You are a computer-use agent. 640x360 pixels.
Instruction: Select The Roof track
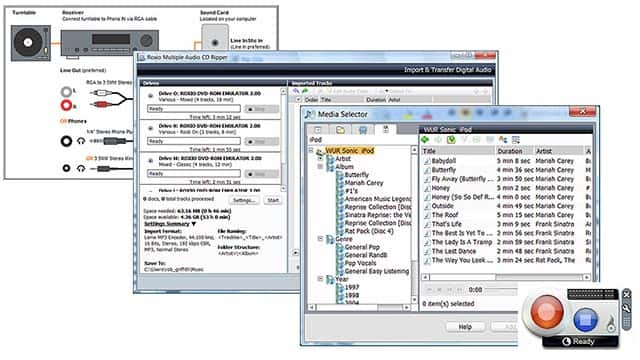tap(445, 215)
